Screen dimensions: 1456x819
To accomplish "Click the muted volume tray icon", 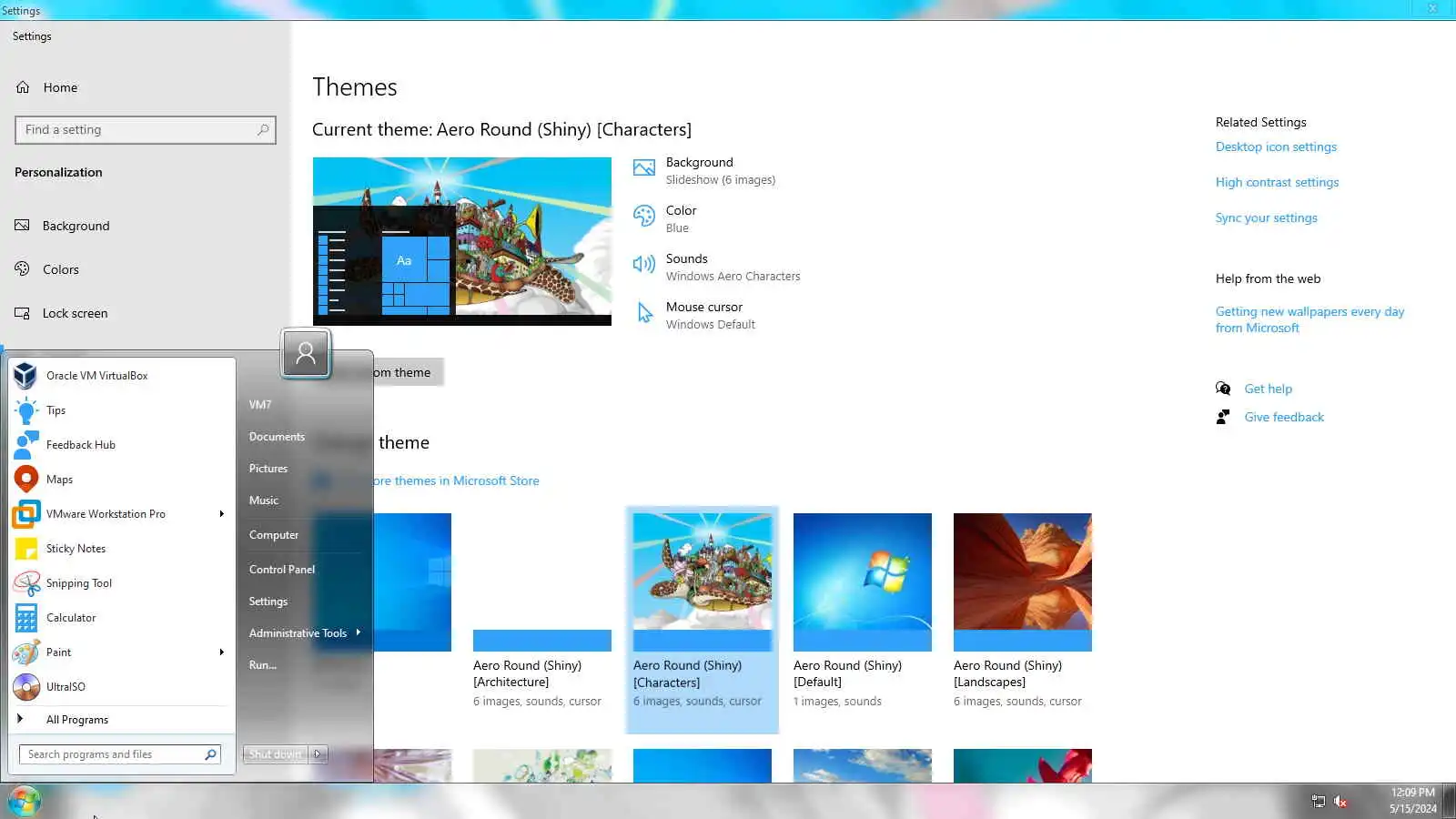I will click(1340, 802).
